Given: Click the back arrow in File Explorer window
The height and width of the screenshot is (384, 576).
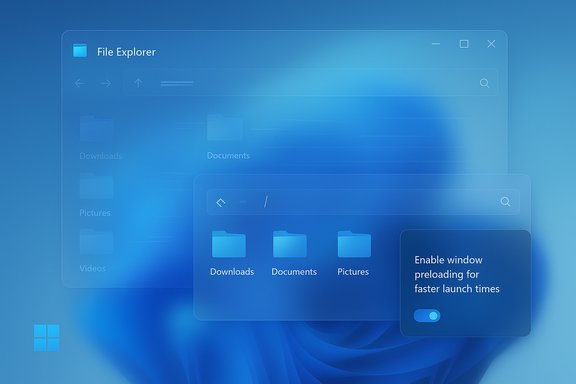Looking at the screenshot, I should click(79, 83).
